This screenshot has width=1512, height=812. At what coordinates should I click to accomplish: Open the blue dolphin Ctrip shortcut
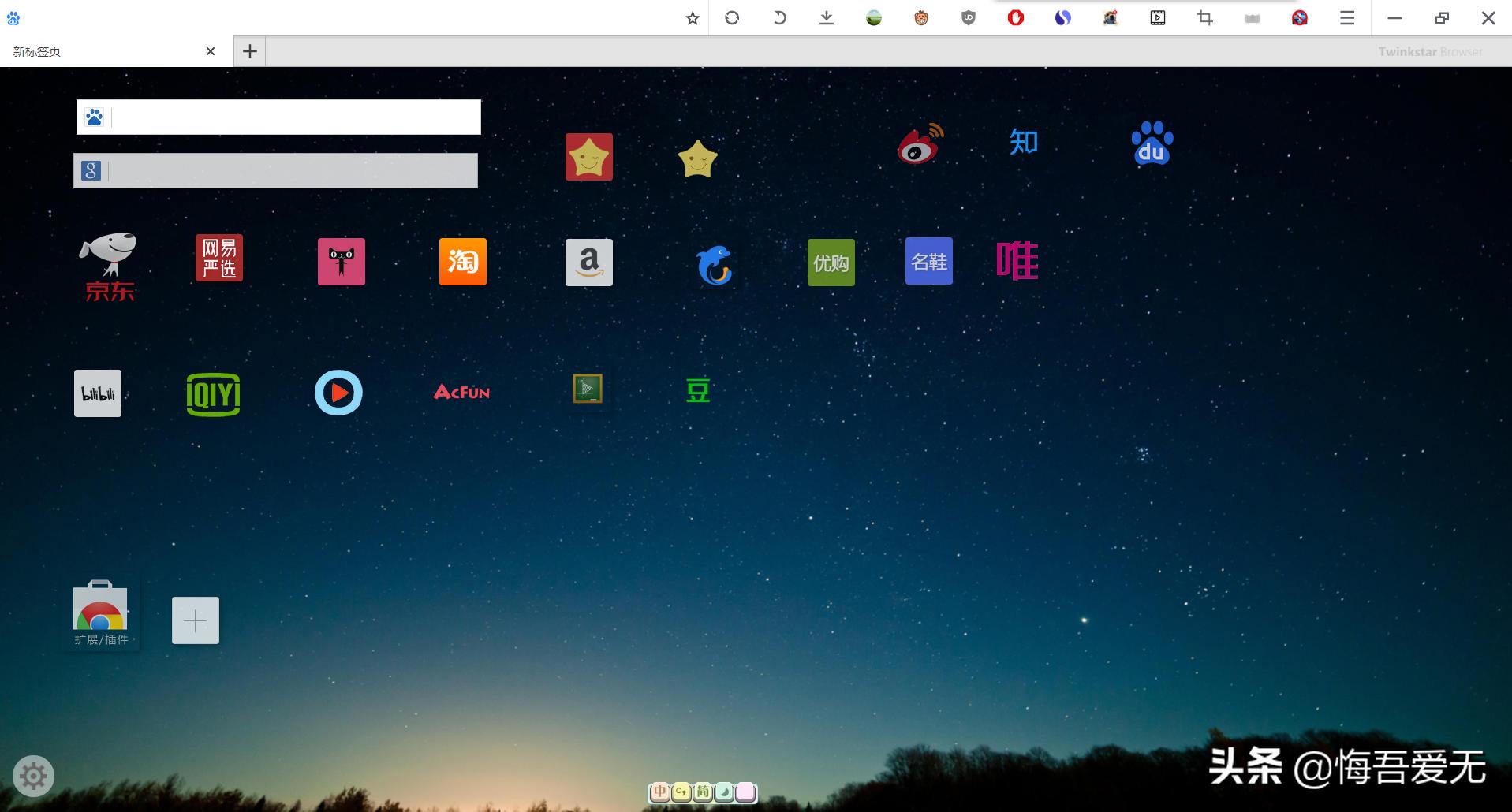point(715,266)
